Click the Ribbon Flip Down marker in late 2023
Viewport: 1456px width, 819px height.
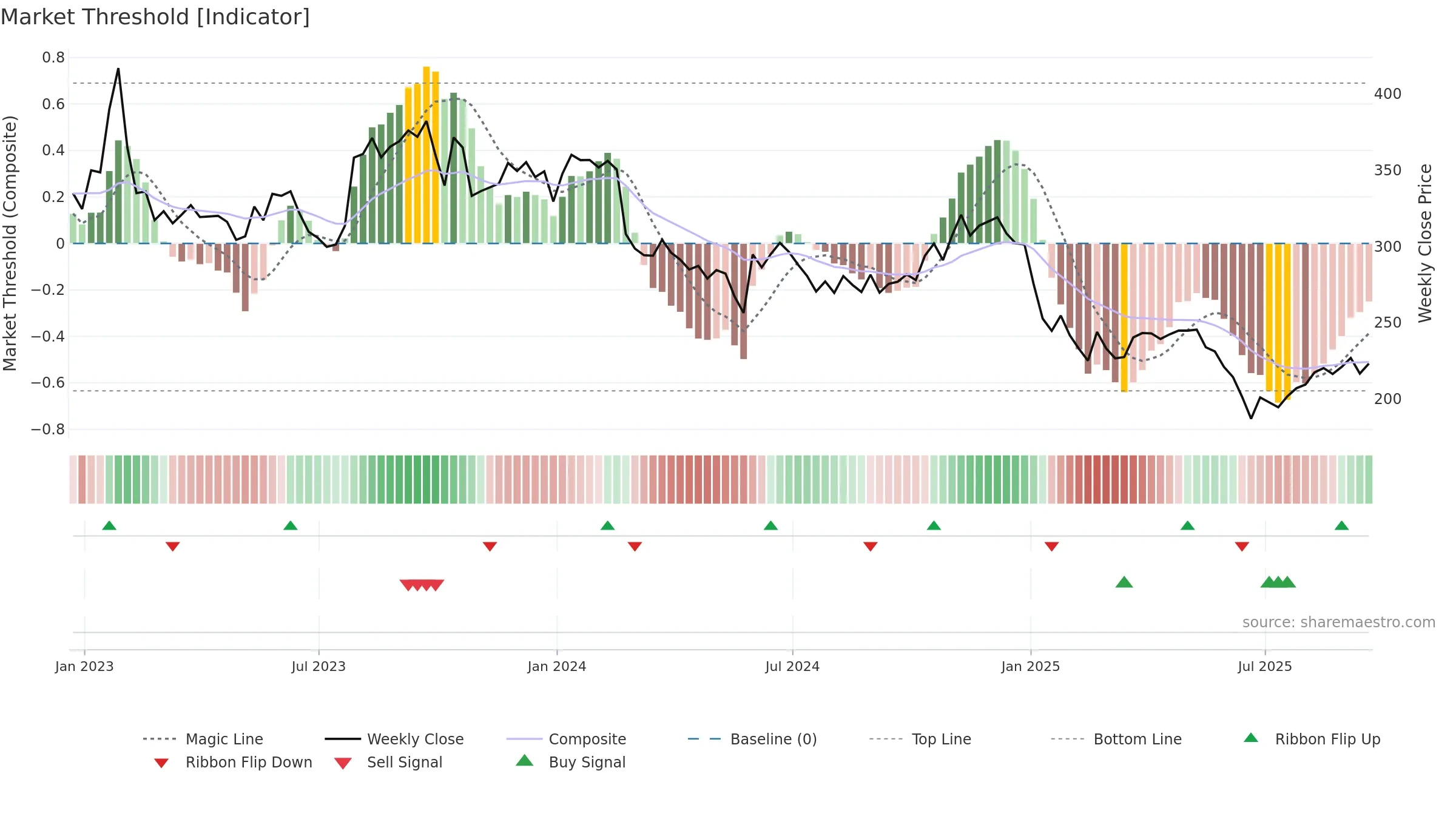[490, 547]
